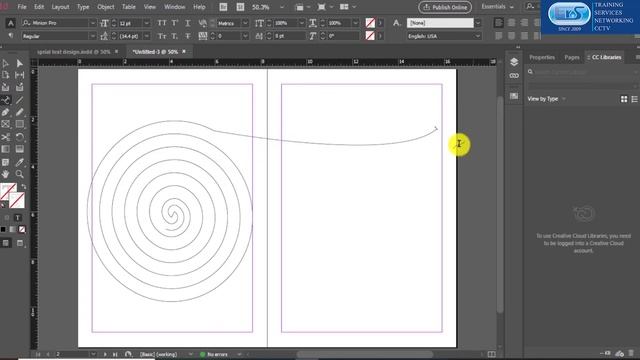
Task: Toggle Small Caps formatting
Action: 162,36
